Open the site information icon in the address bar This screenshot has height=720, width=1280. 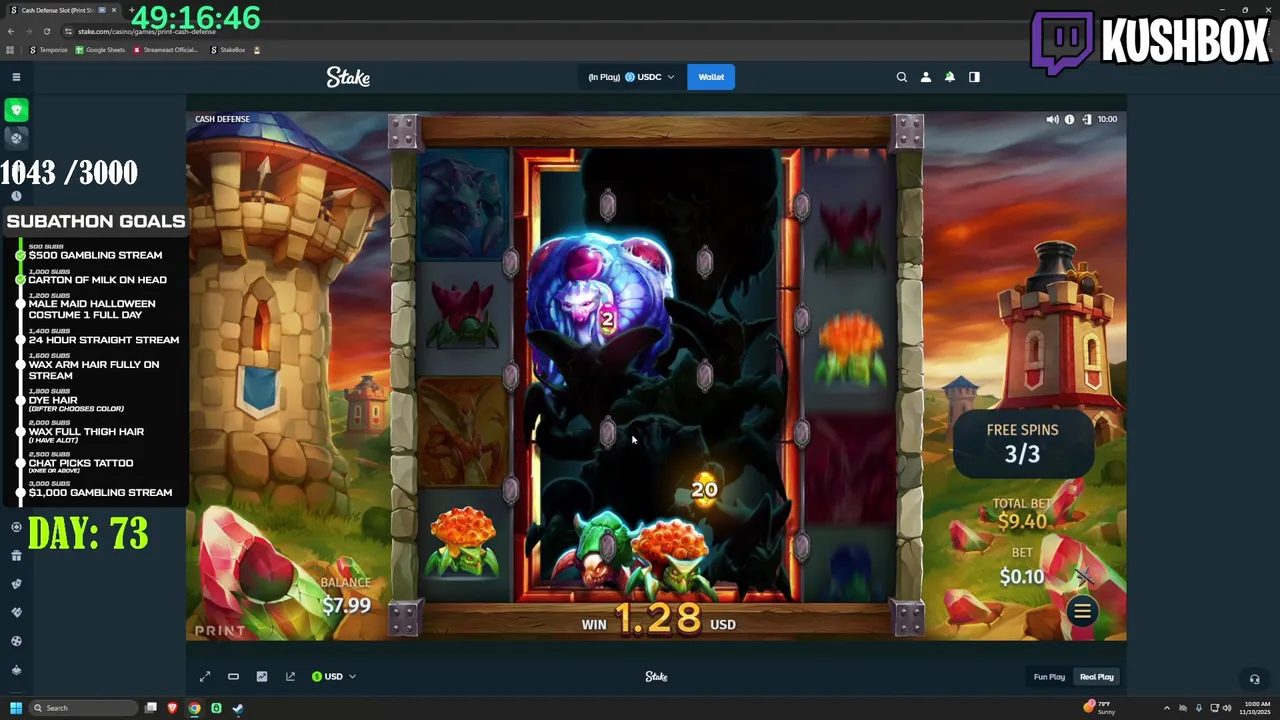(68, 31)
